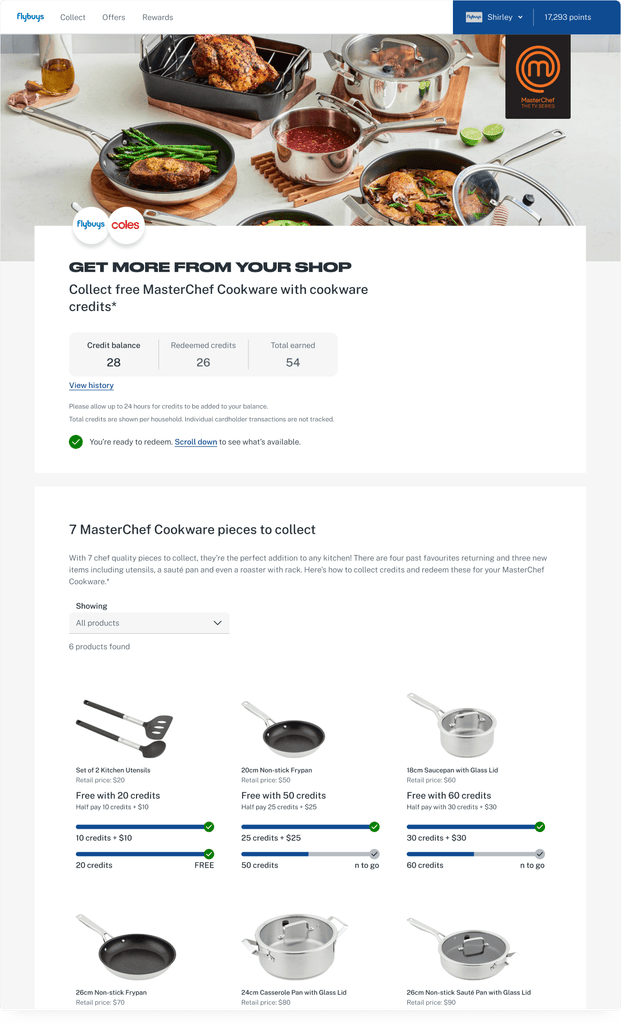621x1024 pixels.
Task: Click the 26cm Non-stick Frypan product image
Action: point(127,946)
